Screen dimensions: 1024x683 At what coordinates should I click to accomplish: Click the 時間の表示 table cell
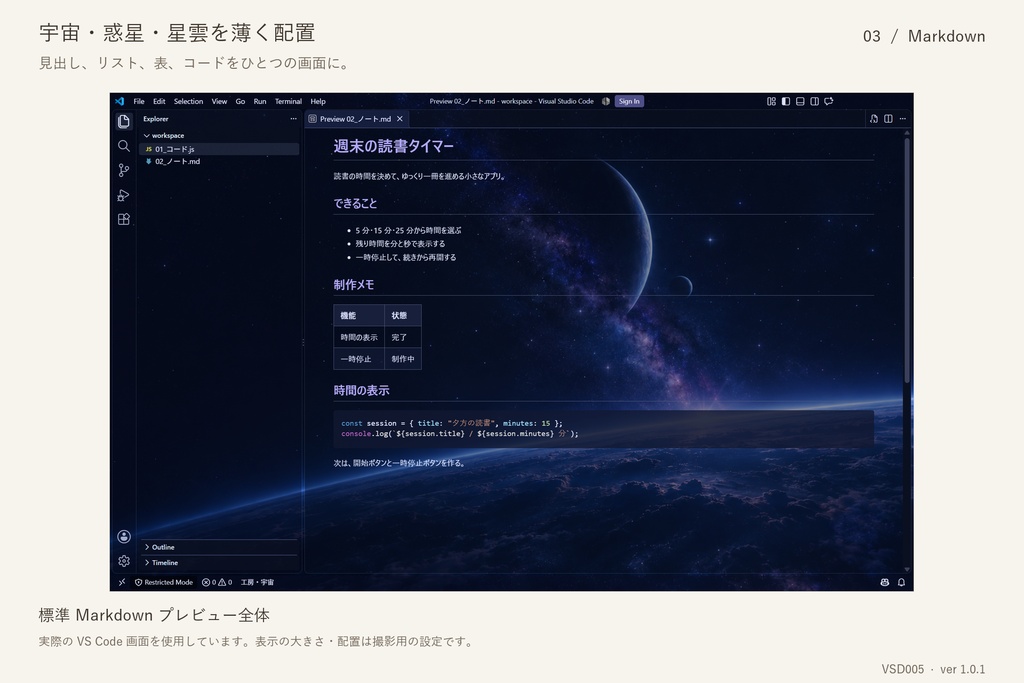(x=359, y=338)
